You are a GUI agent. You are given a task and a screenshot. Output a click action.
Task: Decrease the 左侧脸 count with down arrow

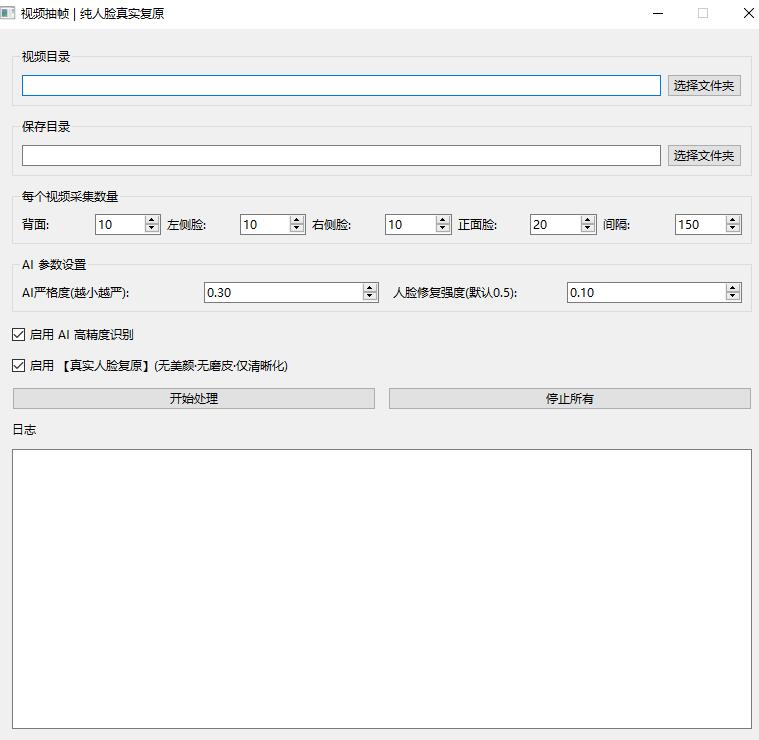tap(297, 229)
